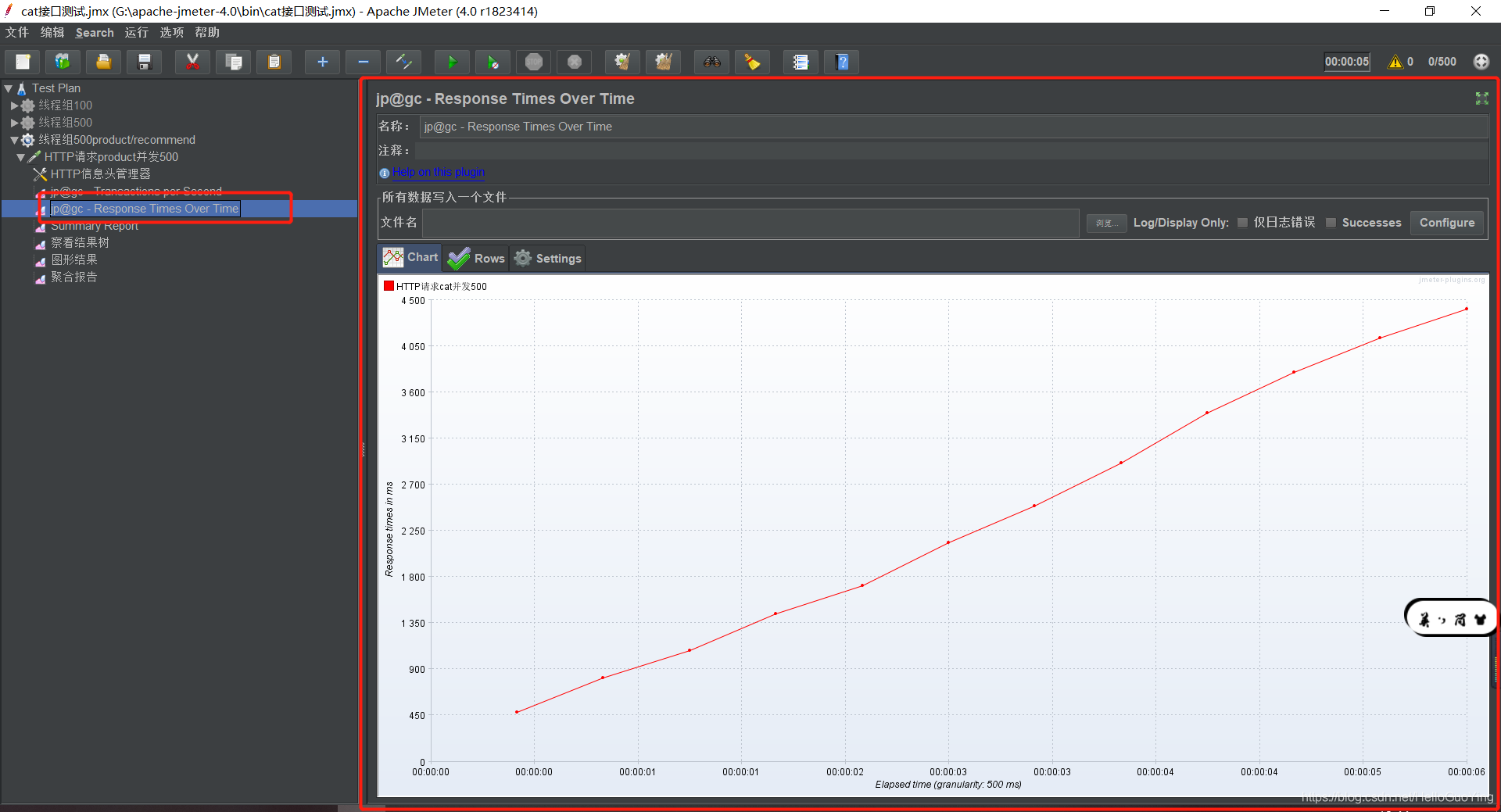
Task: Open the 运行 menu
Action: (136, 32)
